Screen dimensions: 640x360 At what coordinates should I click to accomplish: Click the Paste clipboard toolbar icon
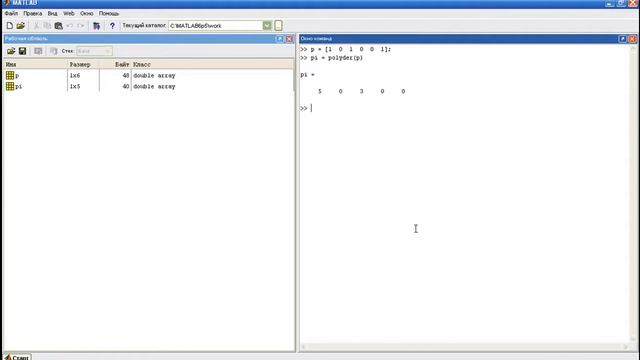(x=58, y=26)
